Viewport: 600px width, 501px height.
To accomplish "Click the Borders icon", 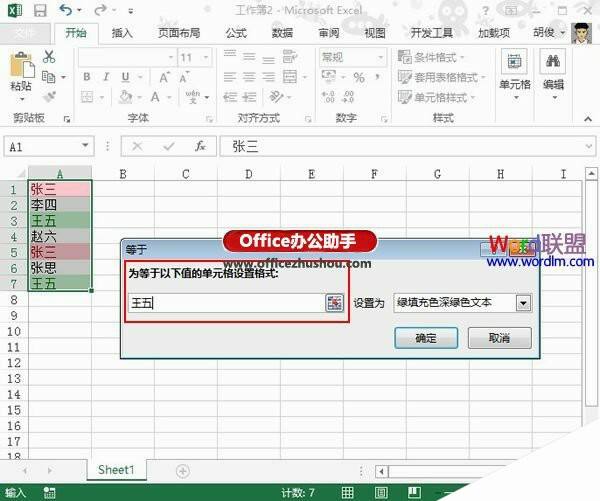I will (87, 97).
